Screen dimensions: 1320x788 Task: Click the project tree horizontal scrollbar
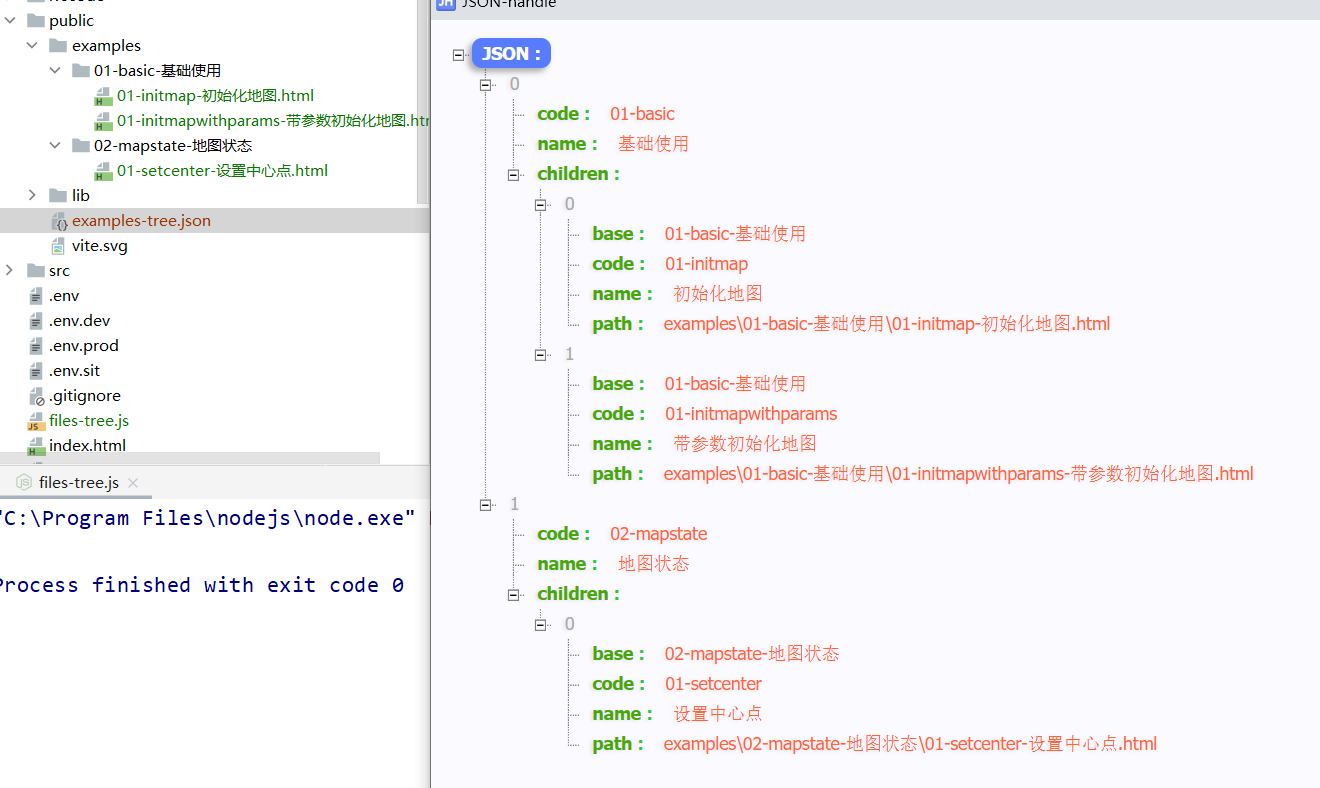coord(190,459)
